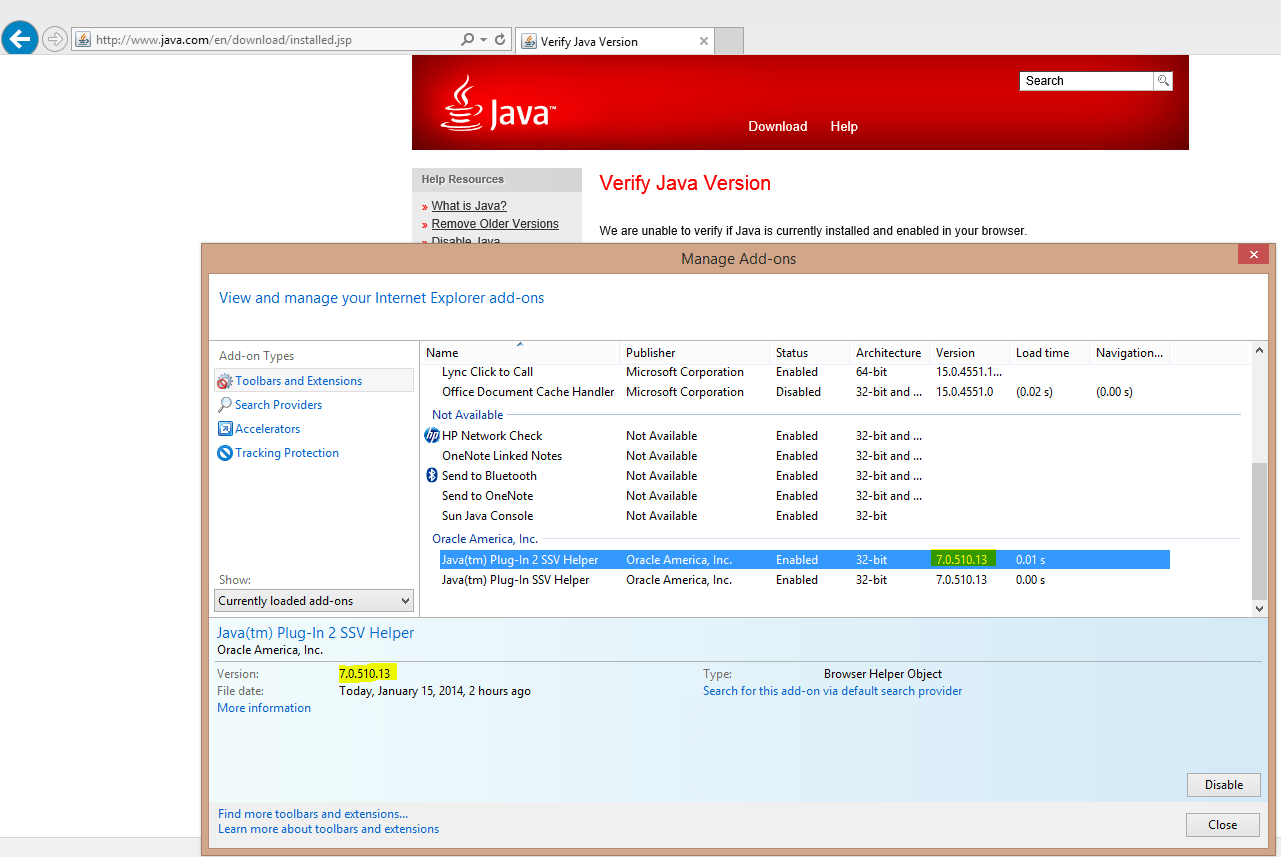
Task: Open the More information link
Action: click(264, 708)
